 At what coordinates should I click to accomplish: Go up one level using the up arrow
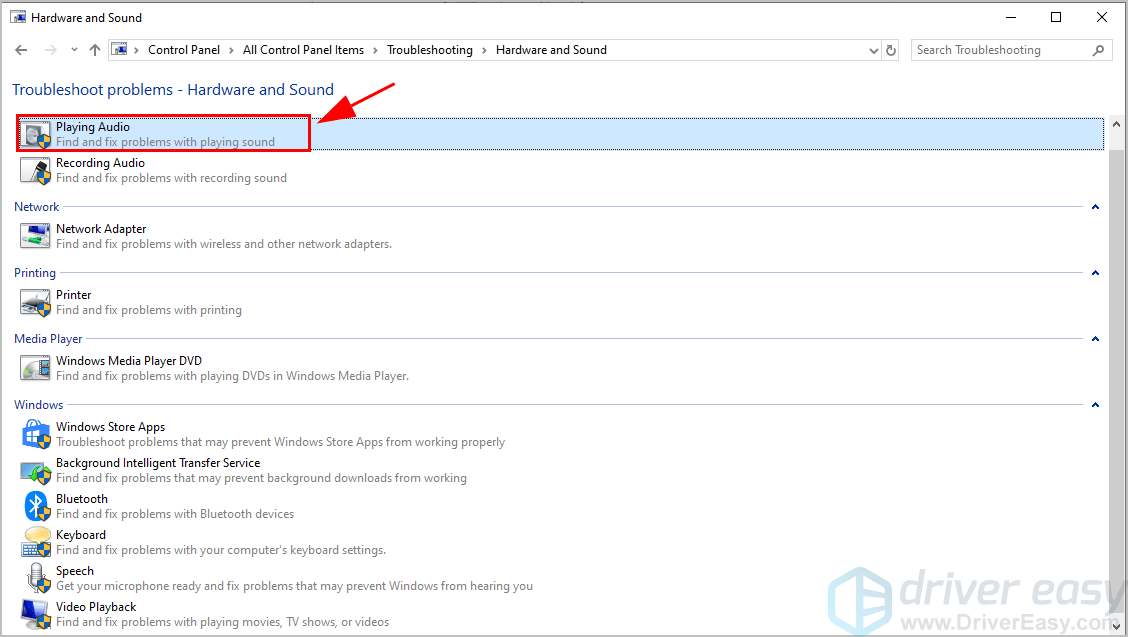[94, 49]
